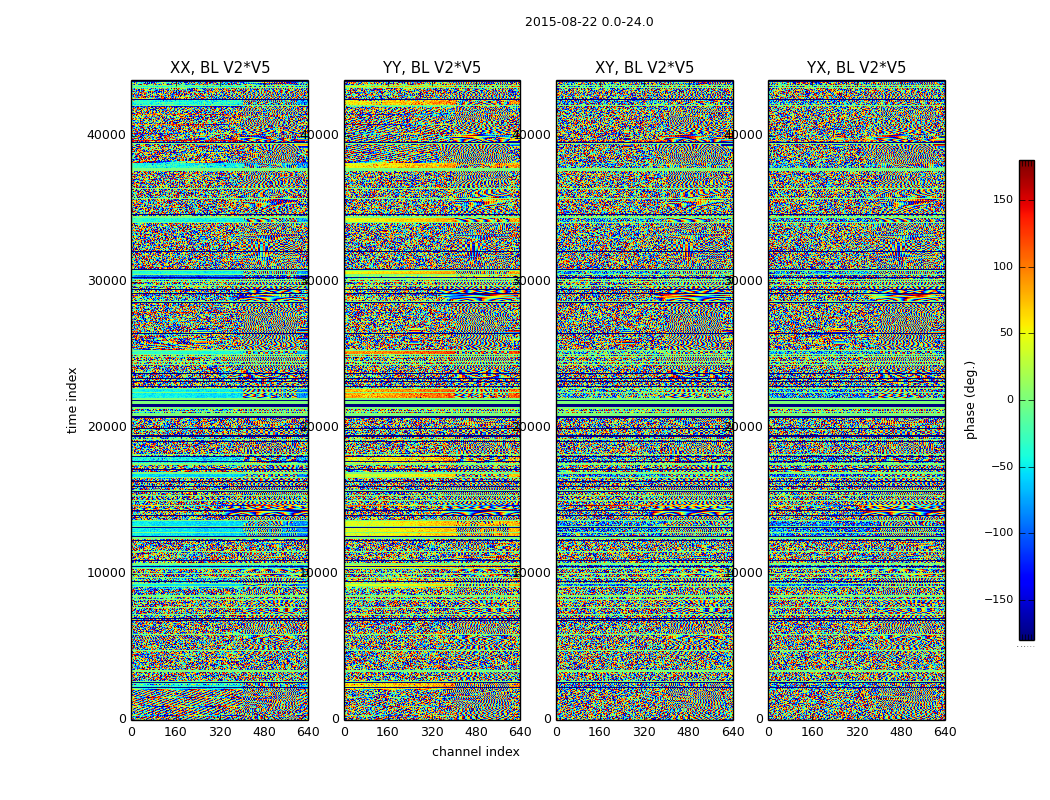Select the XX, BL V2*V5 subplot title
Viewport: 1050px width, 800px height.
click(x=220, y=68)
